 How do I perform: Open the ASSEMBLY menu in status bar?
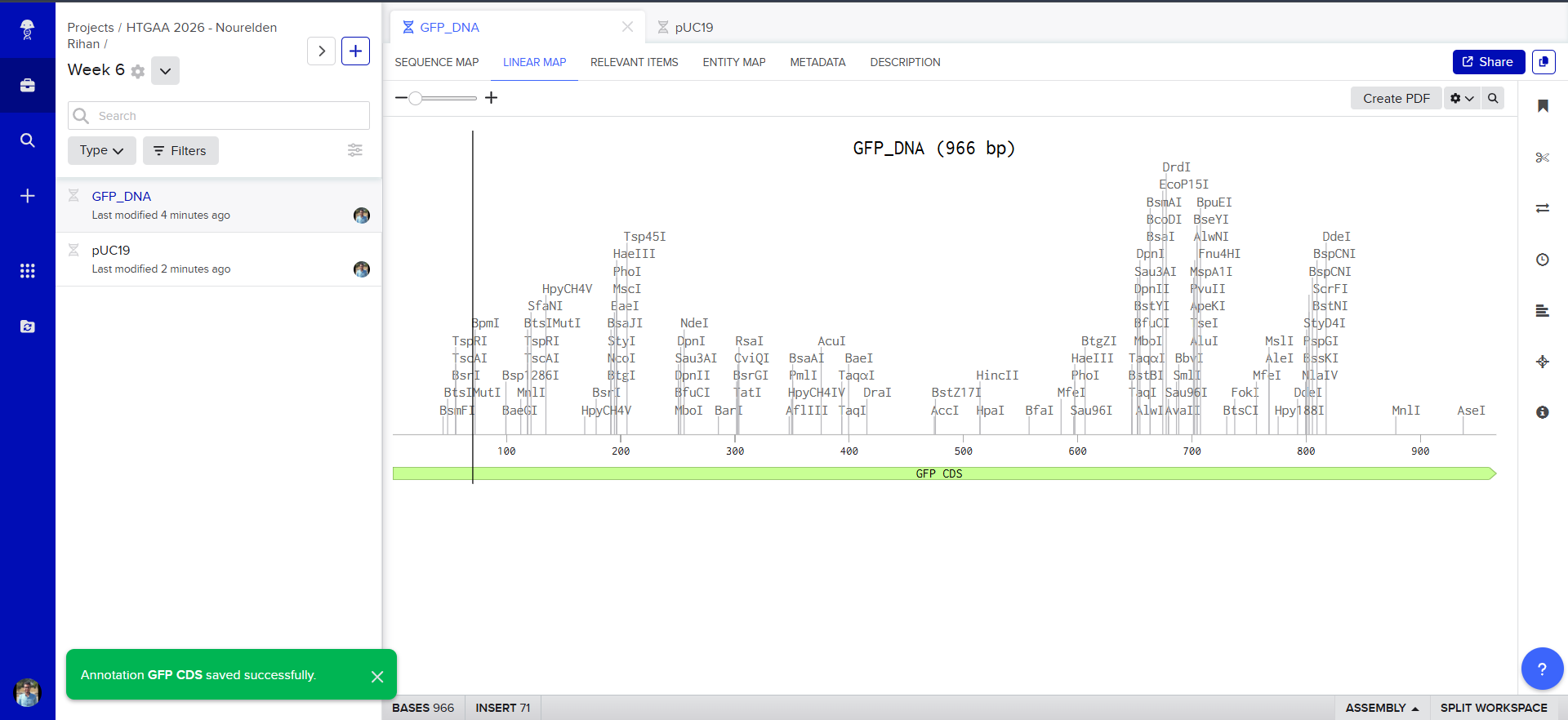(x=1382, y=708)
